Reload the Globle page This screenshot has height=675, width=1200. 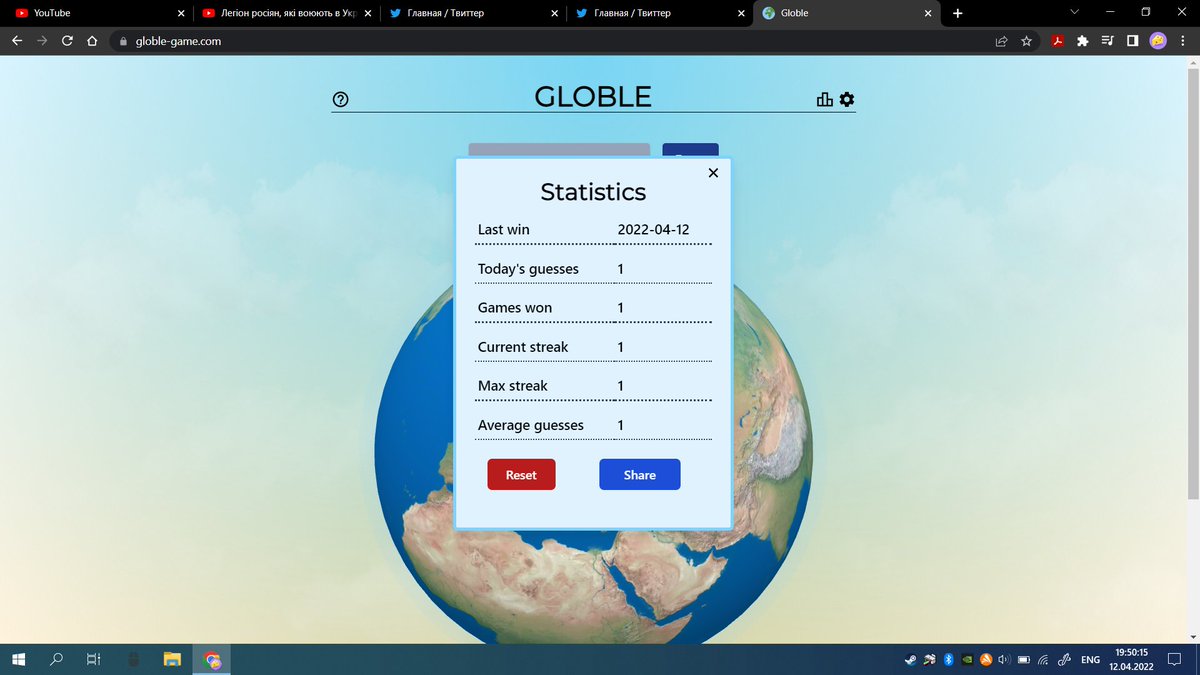click(x=67, y=41)
